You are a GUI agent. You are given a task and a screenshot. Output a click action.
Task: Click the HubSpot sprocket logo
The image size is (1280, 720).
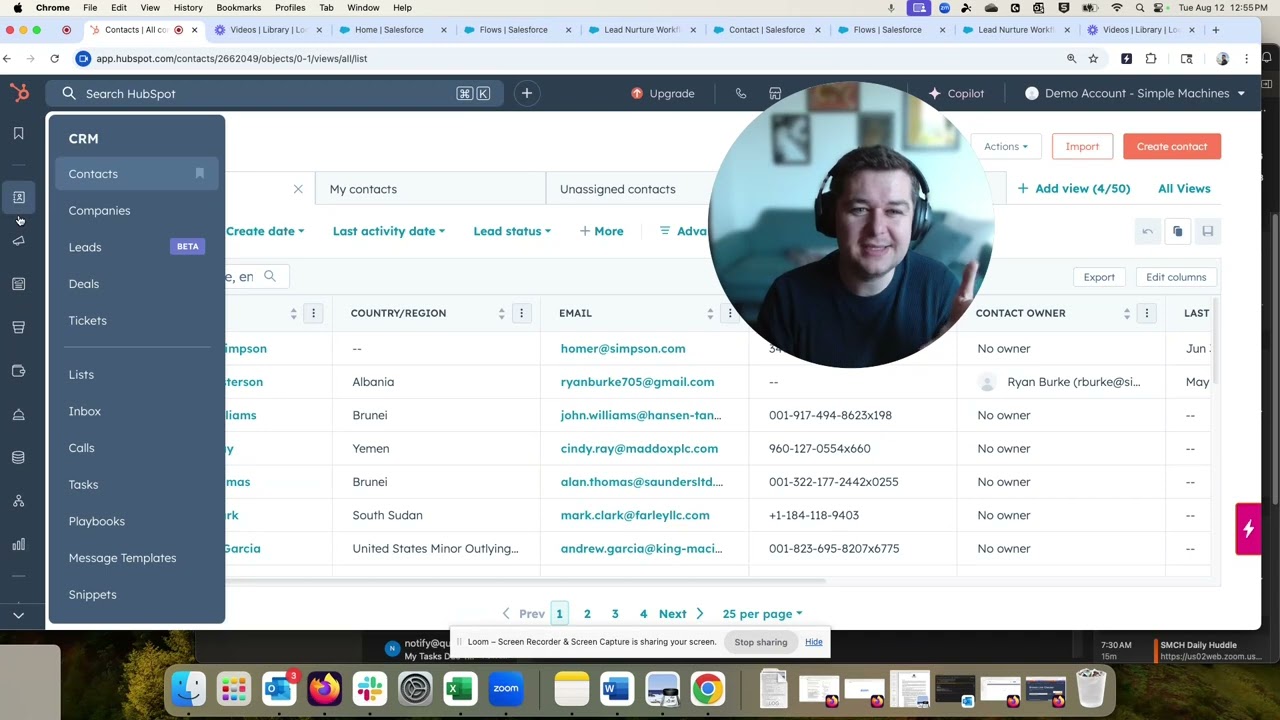[x=19, y=93]
